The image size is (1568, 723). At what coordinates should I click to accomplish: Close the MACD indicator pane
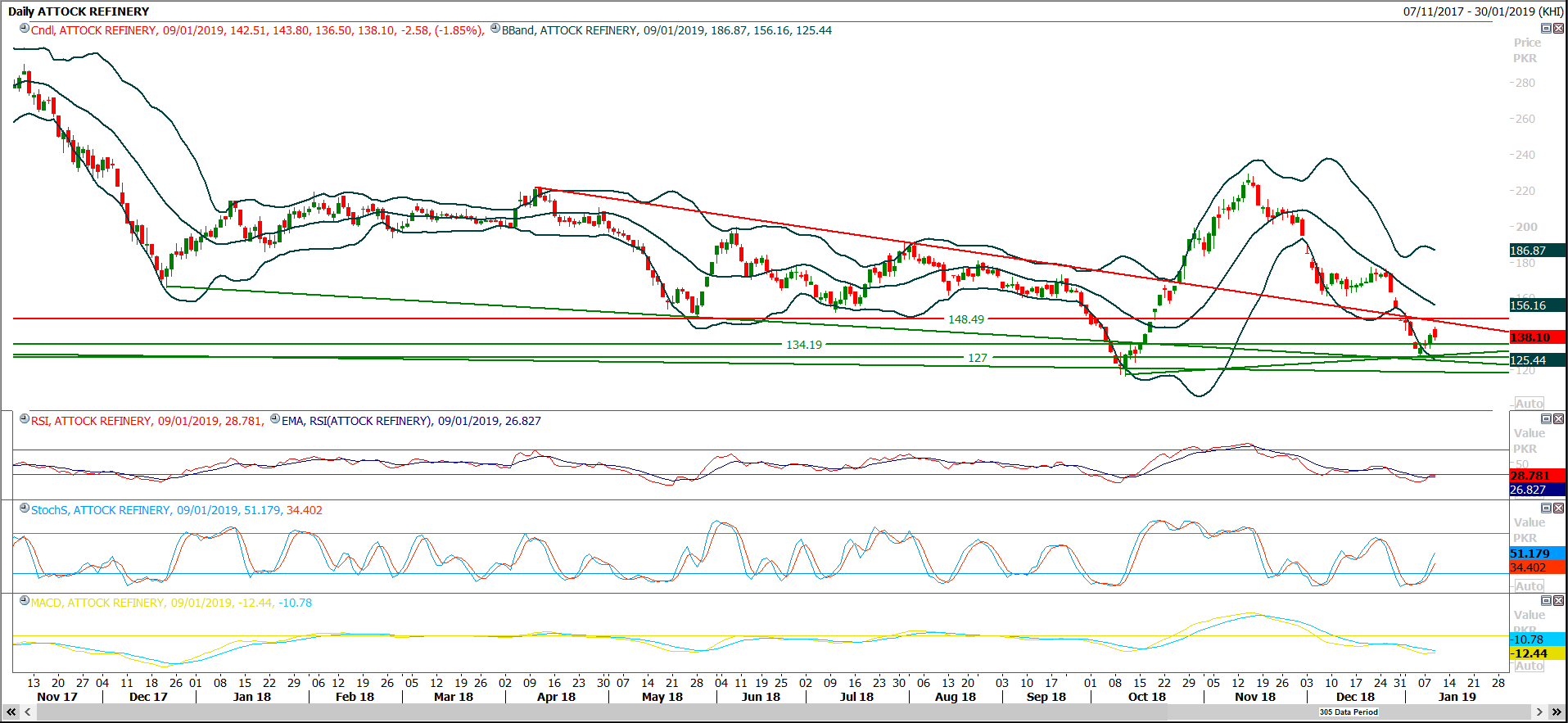pyautogui.click(x=1558, y=600)
